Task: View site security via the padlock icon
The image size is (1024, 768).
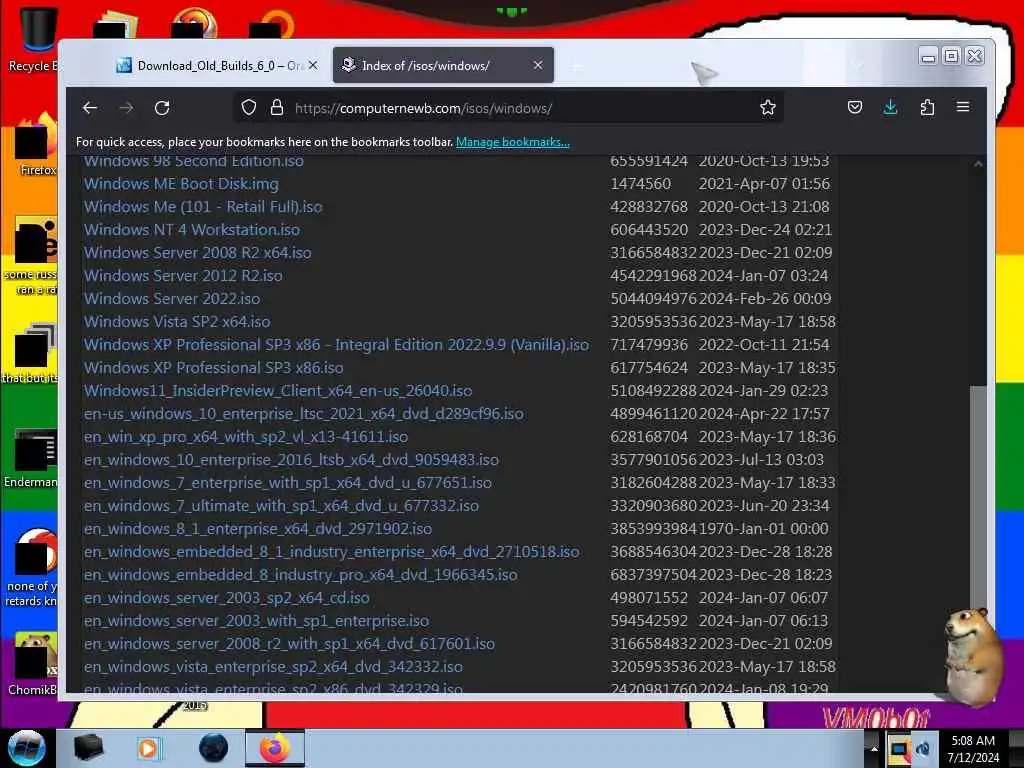Action: pos(277,108)
